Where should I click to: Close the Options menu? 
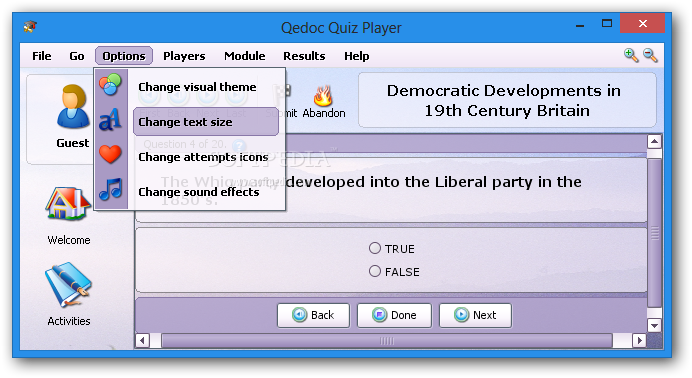tap(124, 56)
